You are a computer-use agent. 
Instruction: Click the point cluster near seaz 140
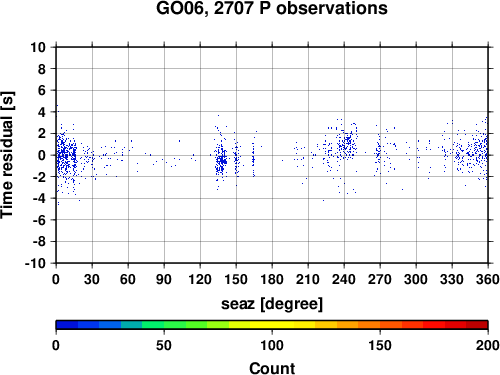tap(220, 159)
